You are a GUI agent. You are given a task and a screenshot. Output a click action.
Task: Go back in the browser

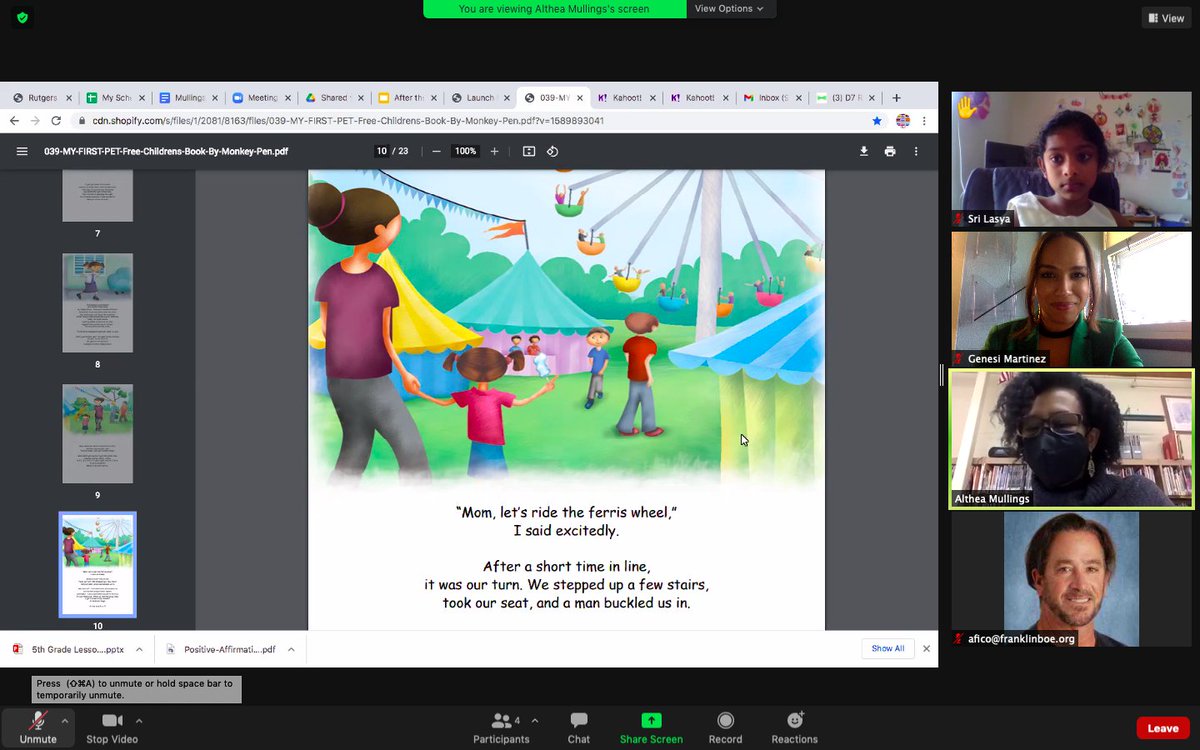(14, 120)
